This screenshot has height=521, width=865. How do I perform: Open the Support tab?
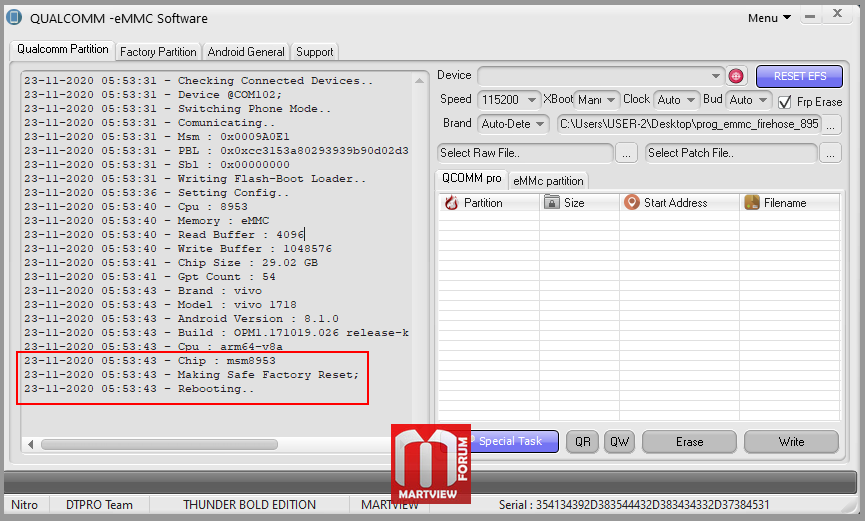pyautogui.click(x=314, y=52)
